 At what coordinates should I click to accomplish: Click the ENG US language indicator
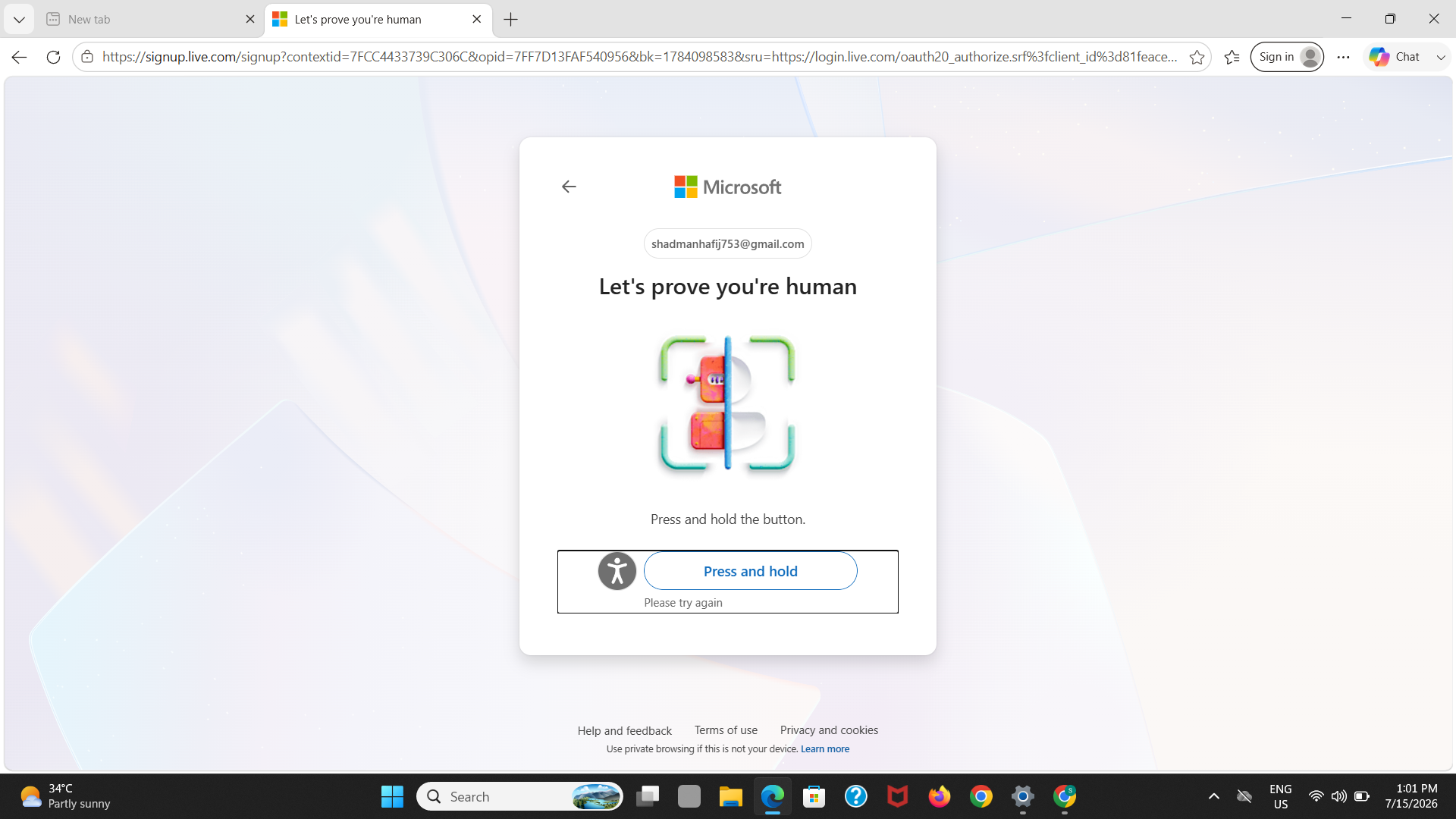(1281, 796)
